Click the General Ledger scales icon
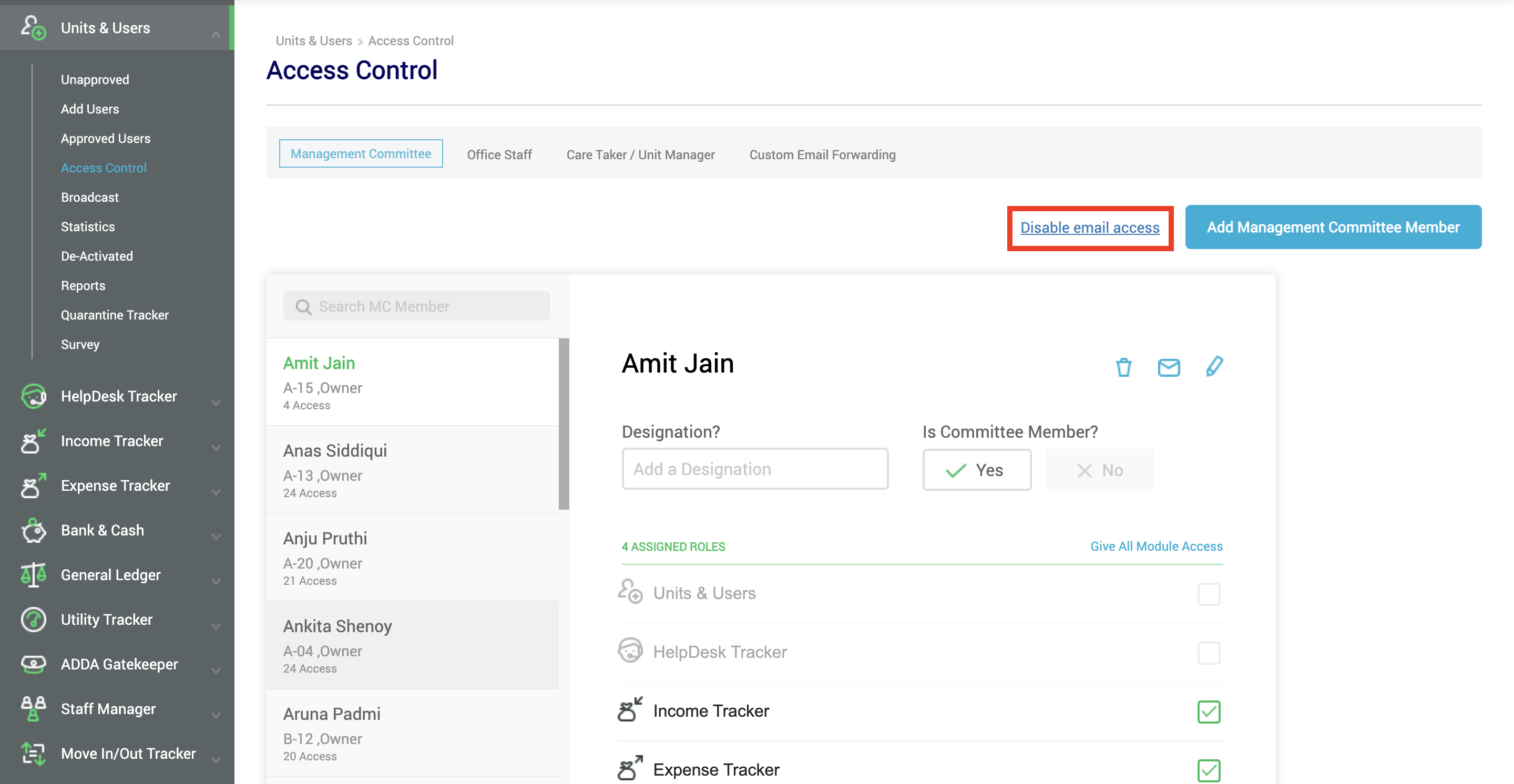Image resolution: width=1514 pixels, height=784 pixels. pos(34,575)
